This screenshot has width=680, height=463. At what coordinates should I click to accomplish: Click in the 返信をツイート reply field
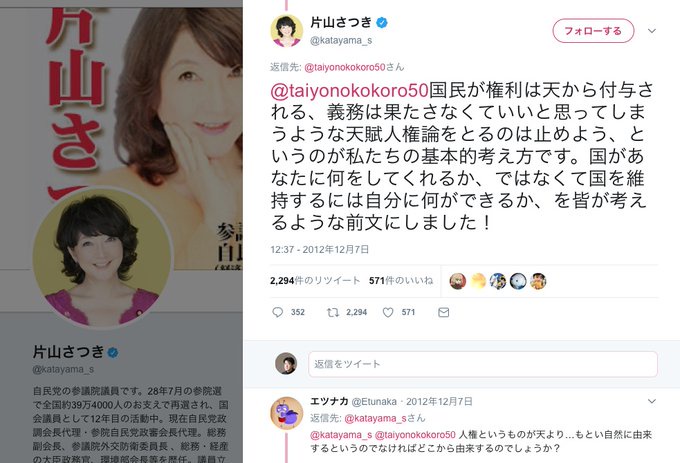pyautogui.click(x=483, y=364)
